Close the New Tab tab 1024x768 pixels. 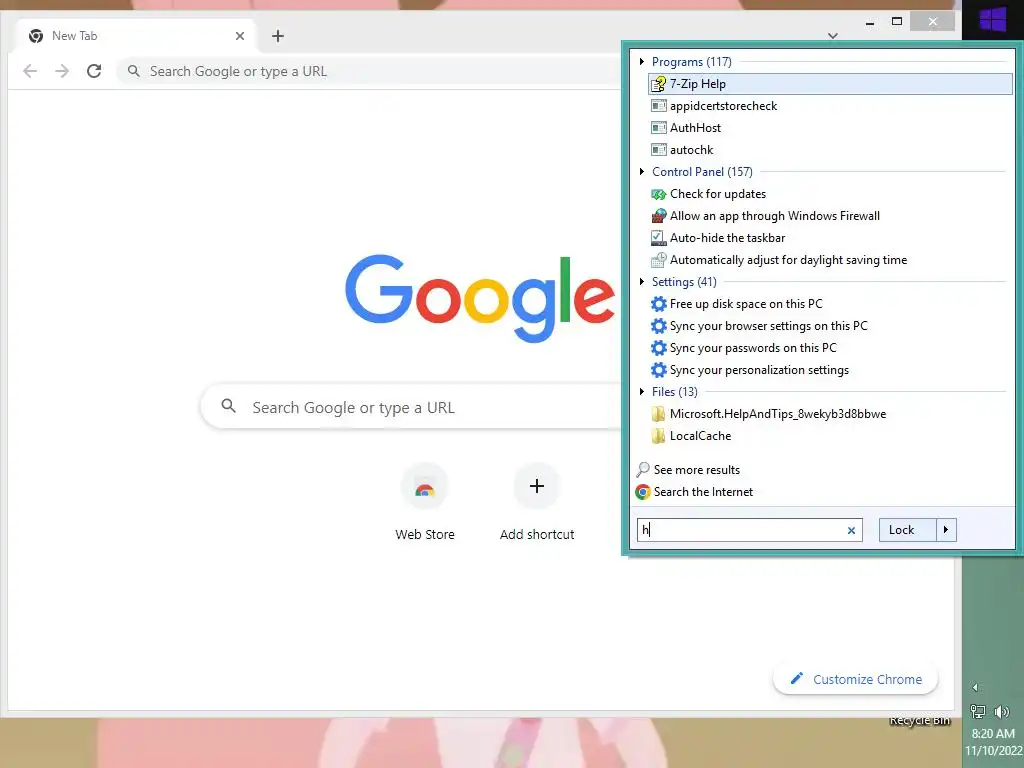tap(240, 36)
